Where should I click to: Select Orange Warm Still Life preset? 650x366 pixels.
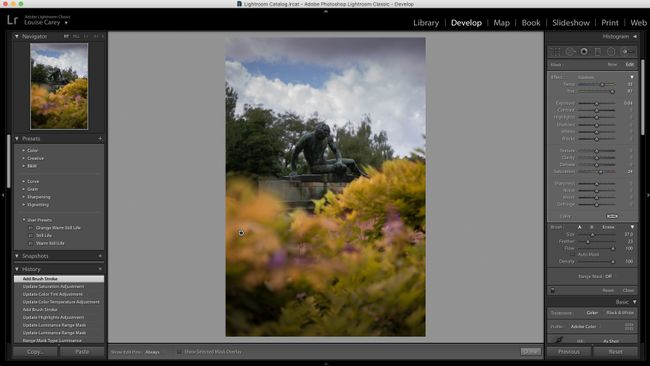point(58,228)
